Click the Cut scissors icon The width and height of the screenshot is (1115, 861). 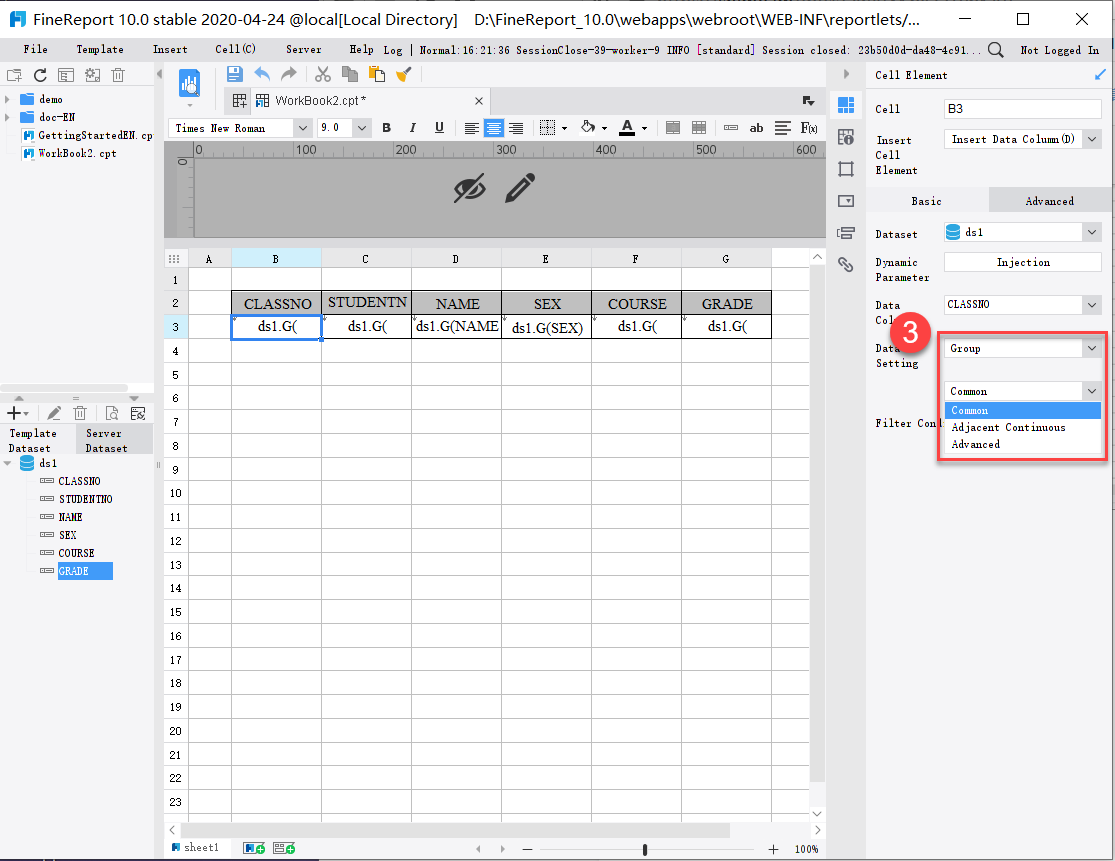click(323, 72)
